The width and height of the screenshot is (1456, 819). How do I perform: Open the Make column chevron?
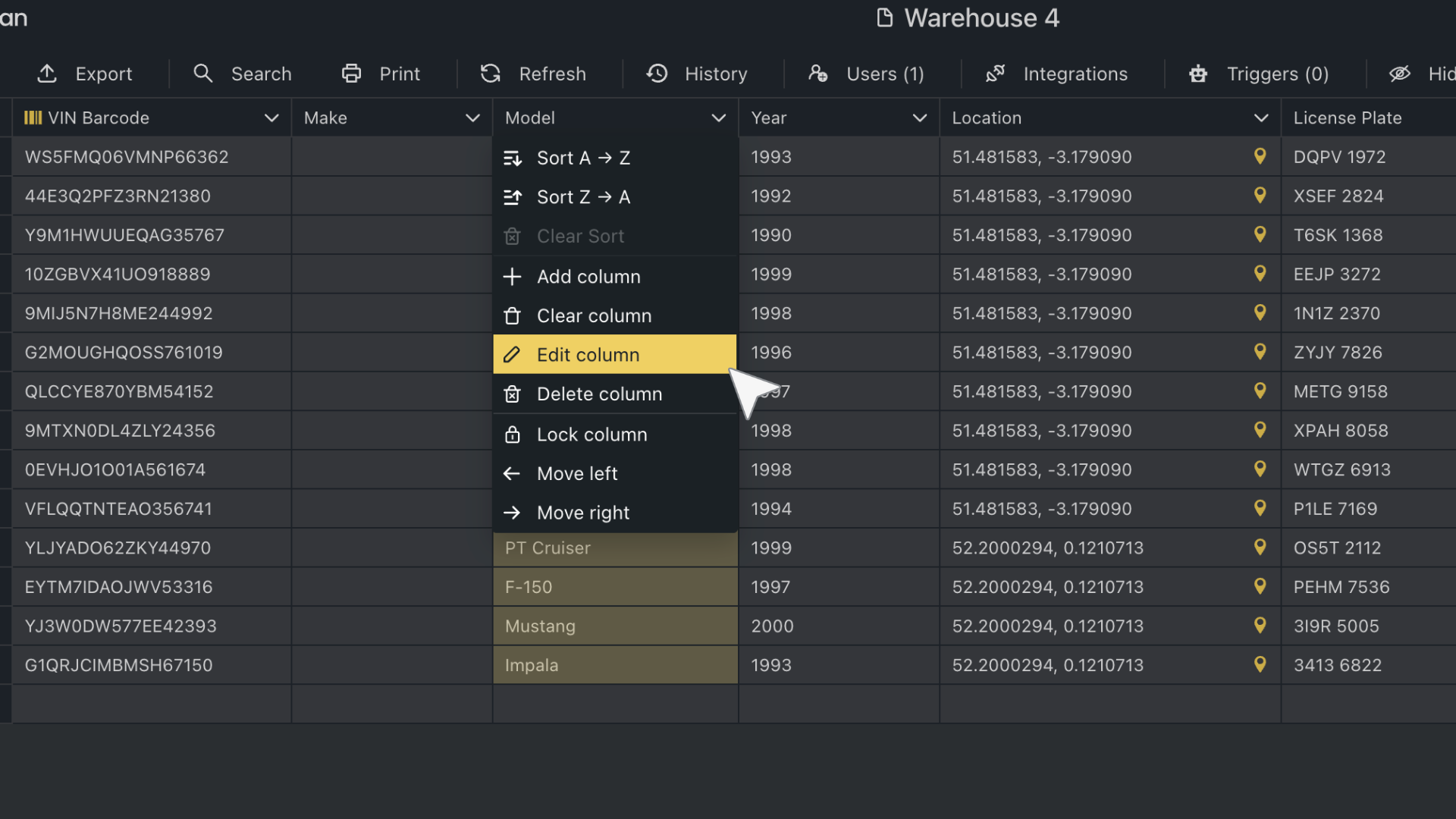(x=472, y=118)
